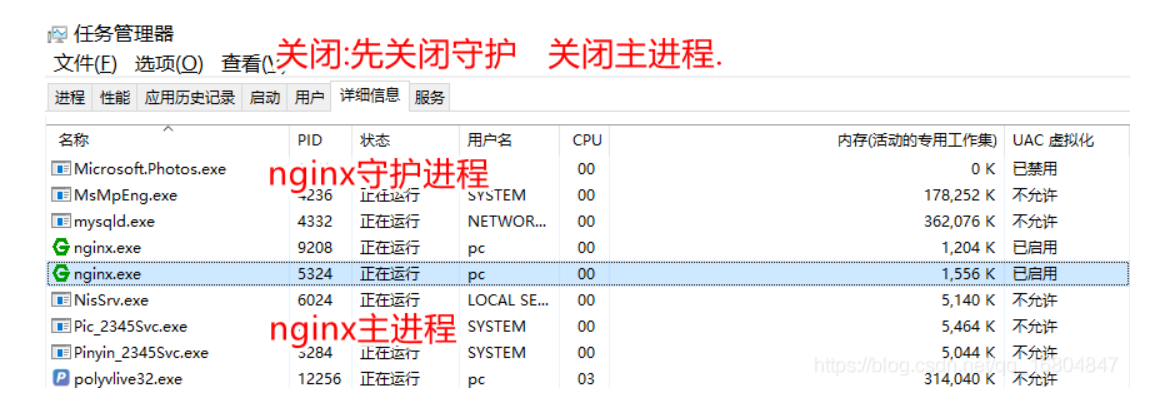
Task: Click 正在运行 status in mysqld.exe row
Action: [x=390, y=221]
